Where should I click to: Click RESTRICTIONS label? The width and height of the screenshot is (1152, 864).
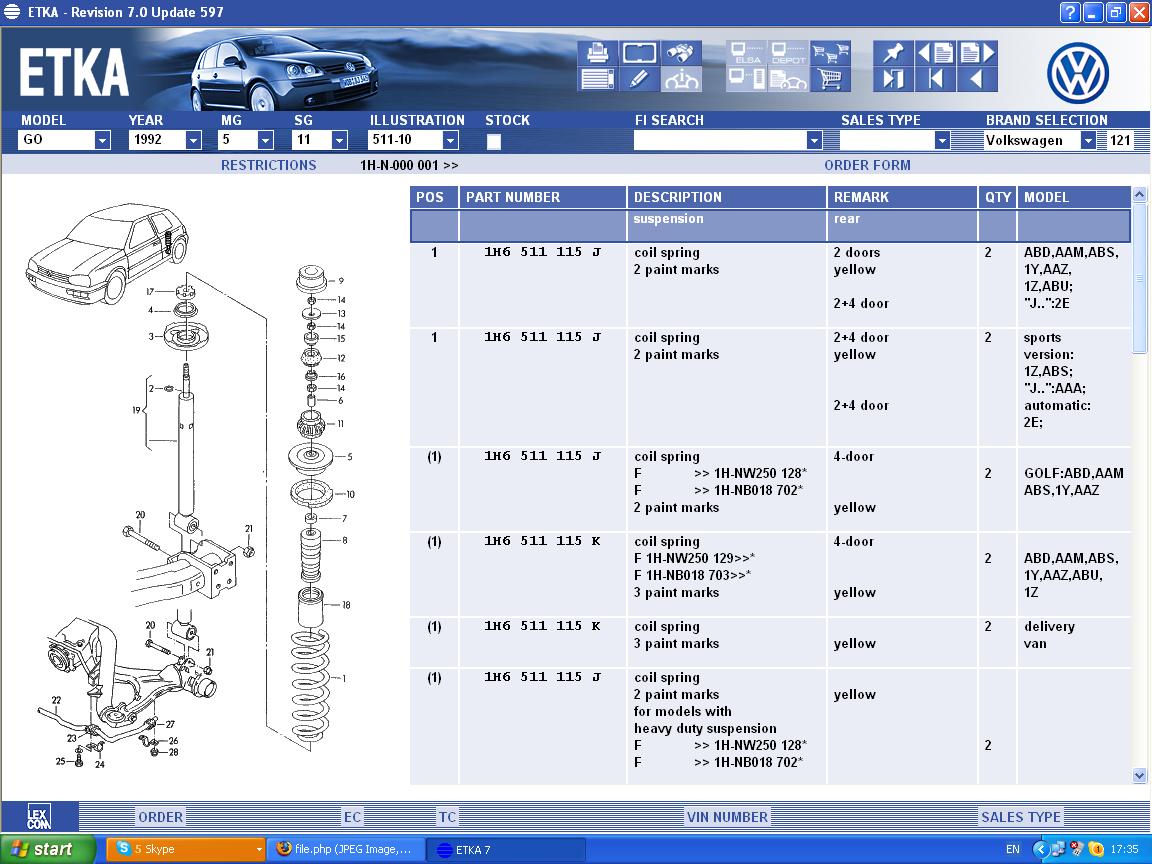[x=268, y=165]
